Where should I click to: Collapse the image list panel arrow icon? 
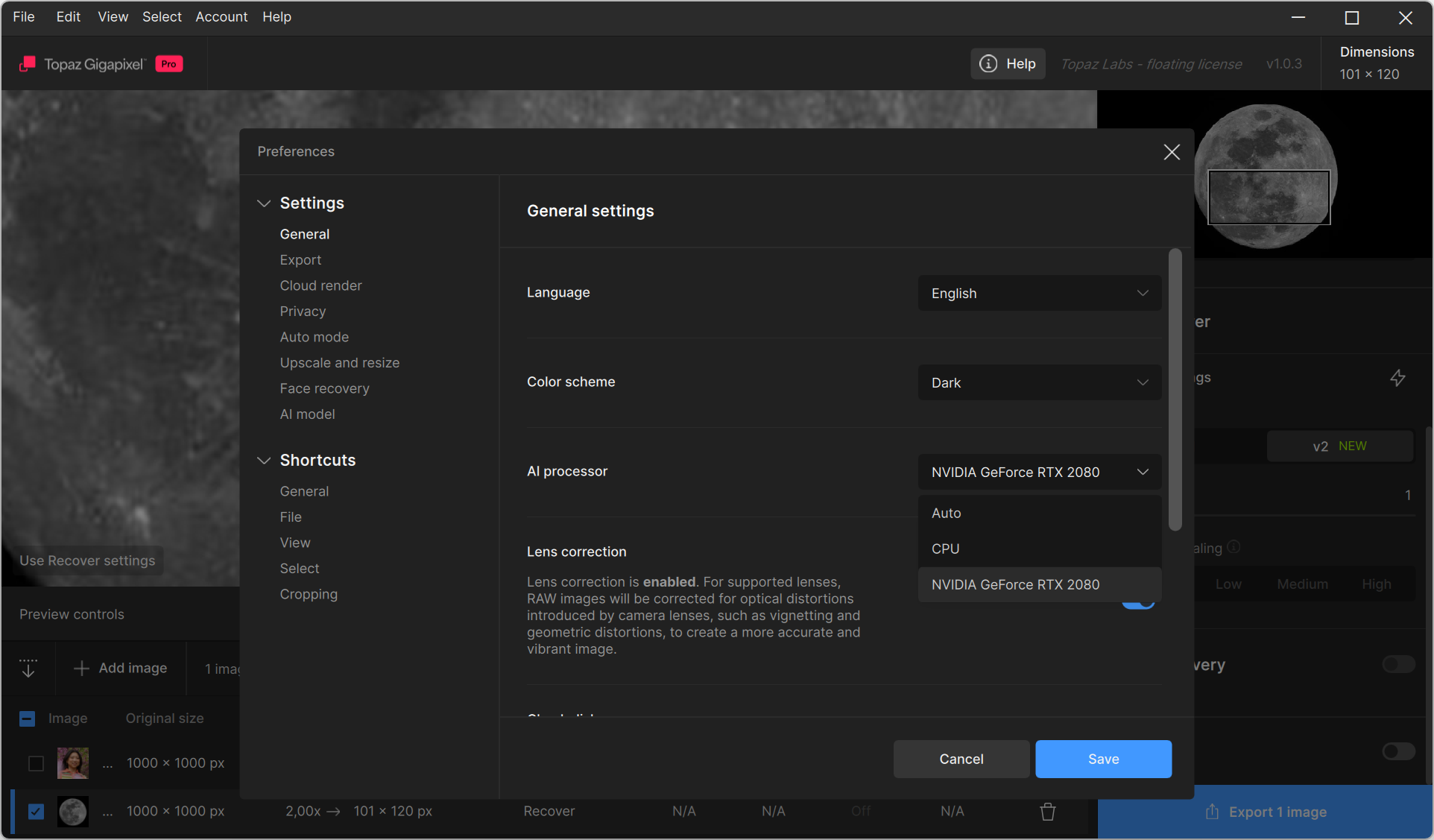[x=28, y=669]
